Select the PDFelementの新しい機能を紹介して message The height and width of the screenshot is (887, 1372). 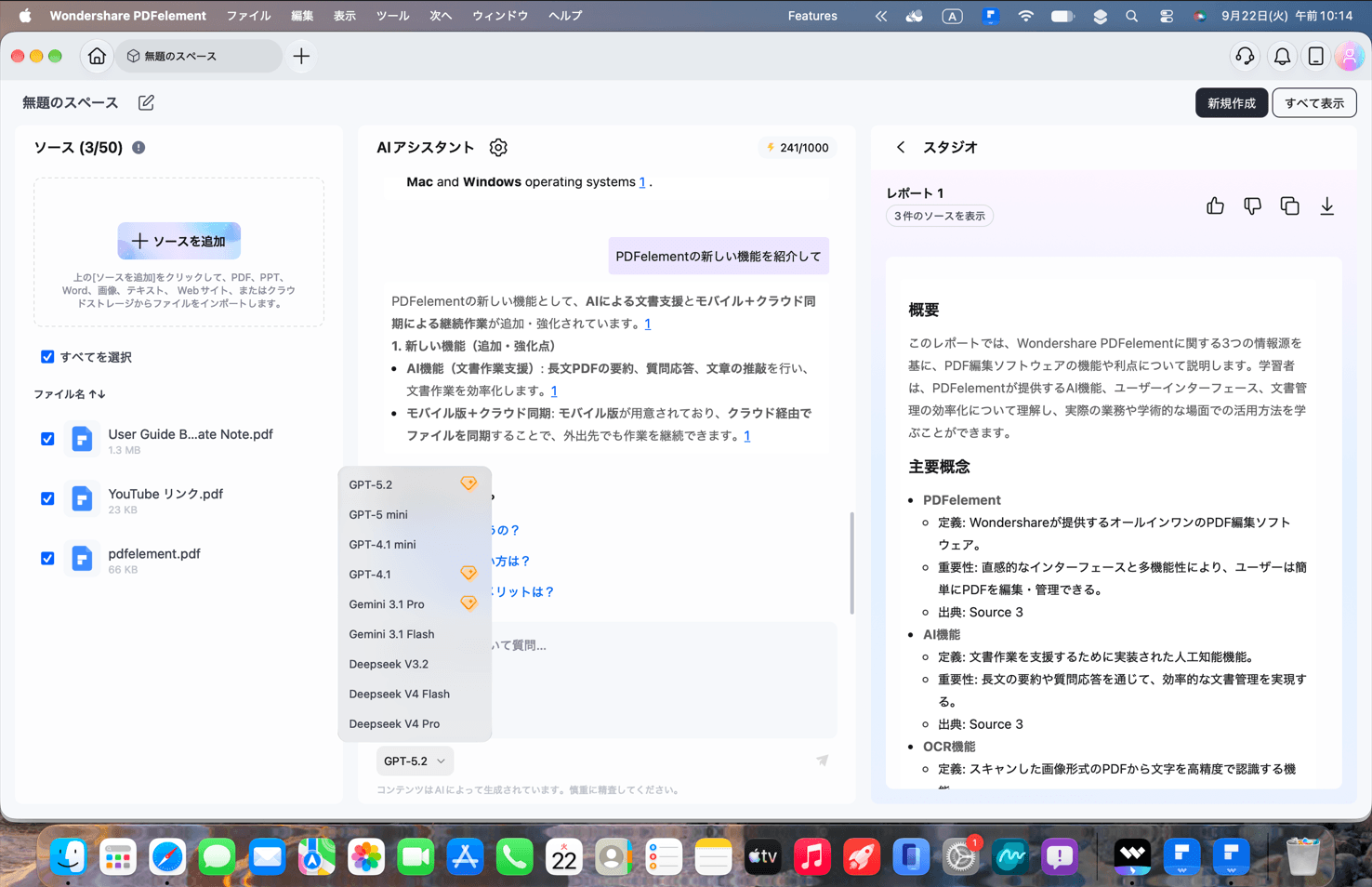(719, 257)
